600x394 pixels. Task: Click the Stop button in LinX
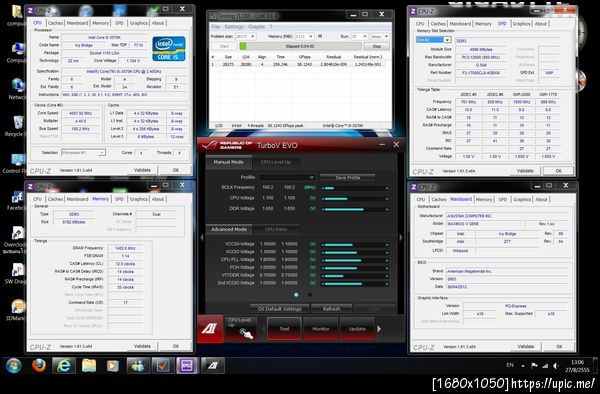pyautogui.click(x=377, y=46)
